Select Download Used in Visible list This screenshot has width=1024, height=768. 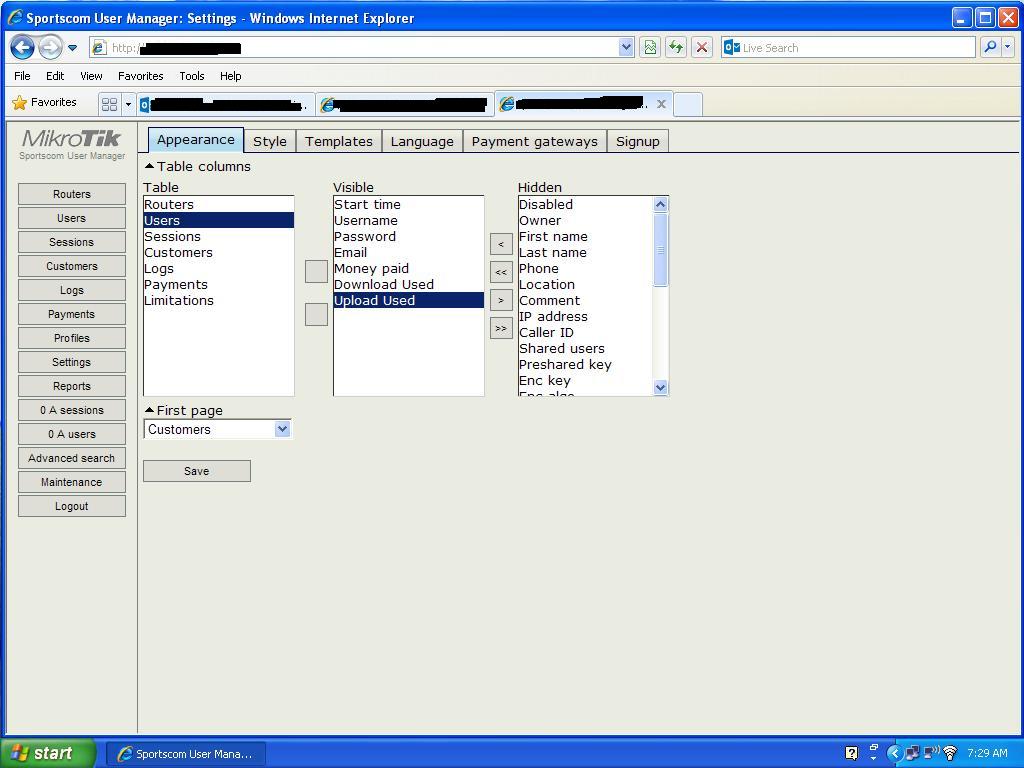pyautogui.click(x=409, y=285)
